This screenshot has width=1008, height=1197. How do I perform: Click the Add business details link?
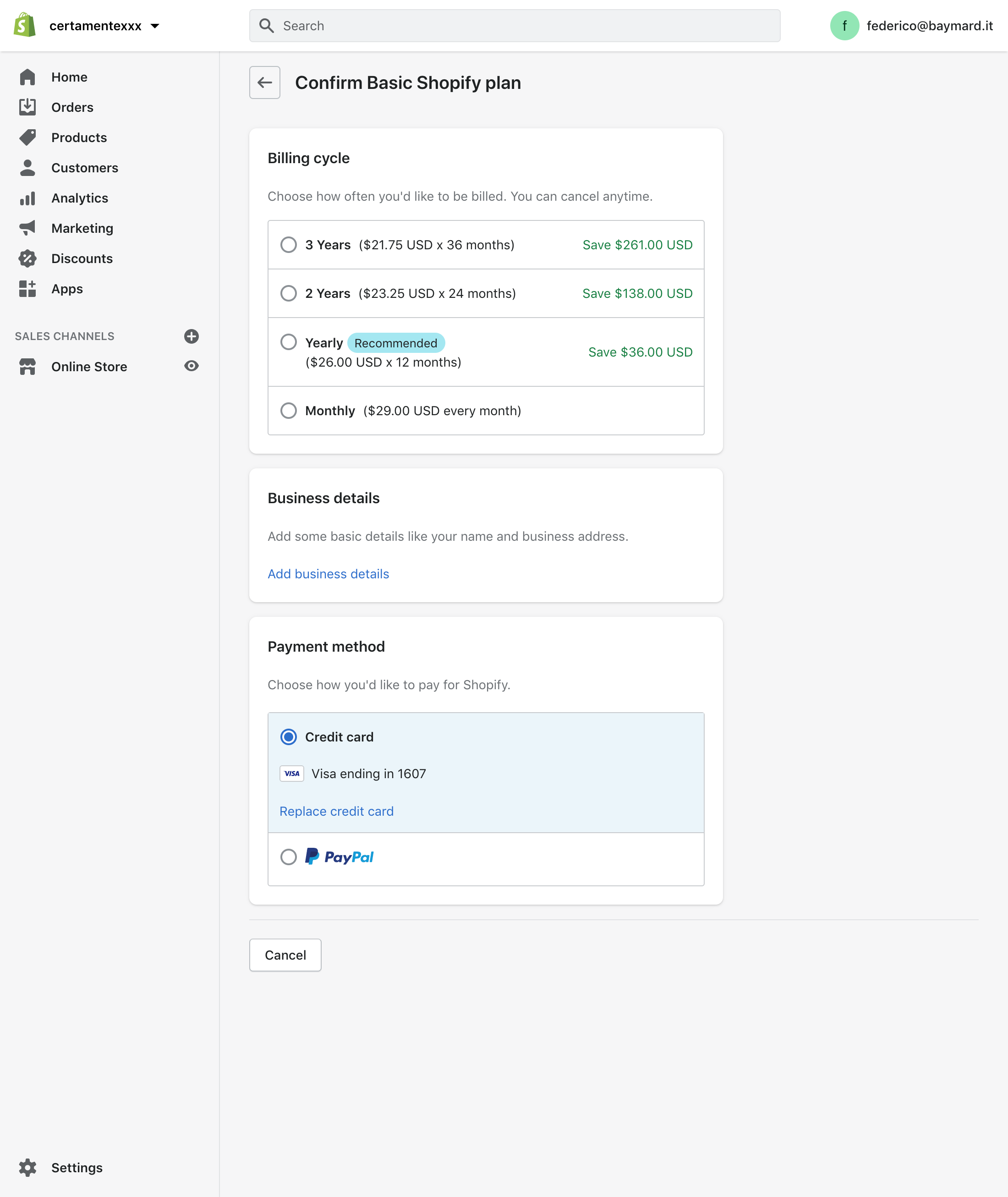[x=328, y=574]
